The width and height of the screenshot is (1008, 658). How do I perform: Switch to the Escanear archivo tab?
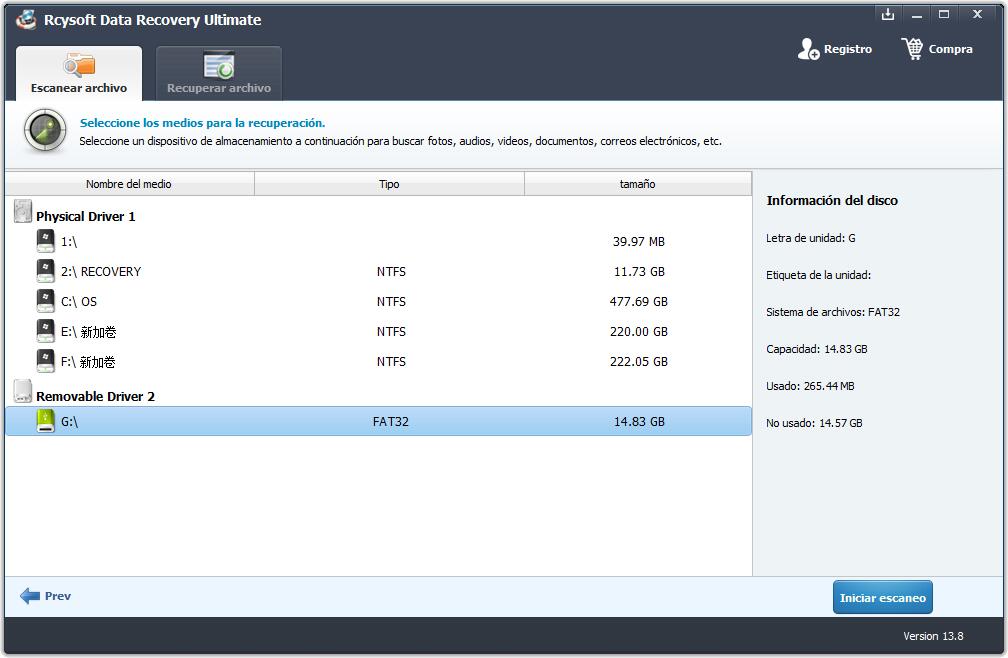(x=79, y=74)
